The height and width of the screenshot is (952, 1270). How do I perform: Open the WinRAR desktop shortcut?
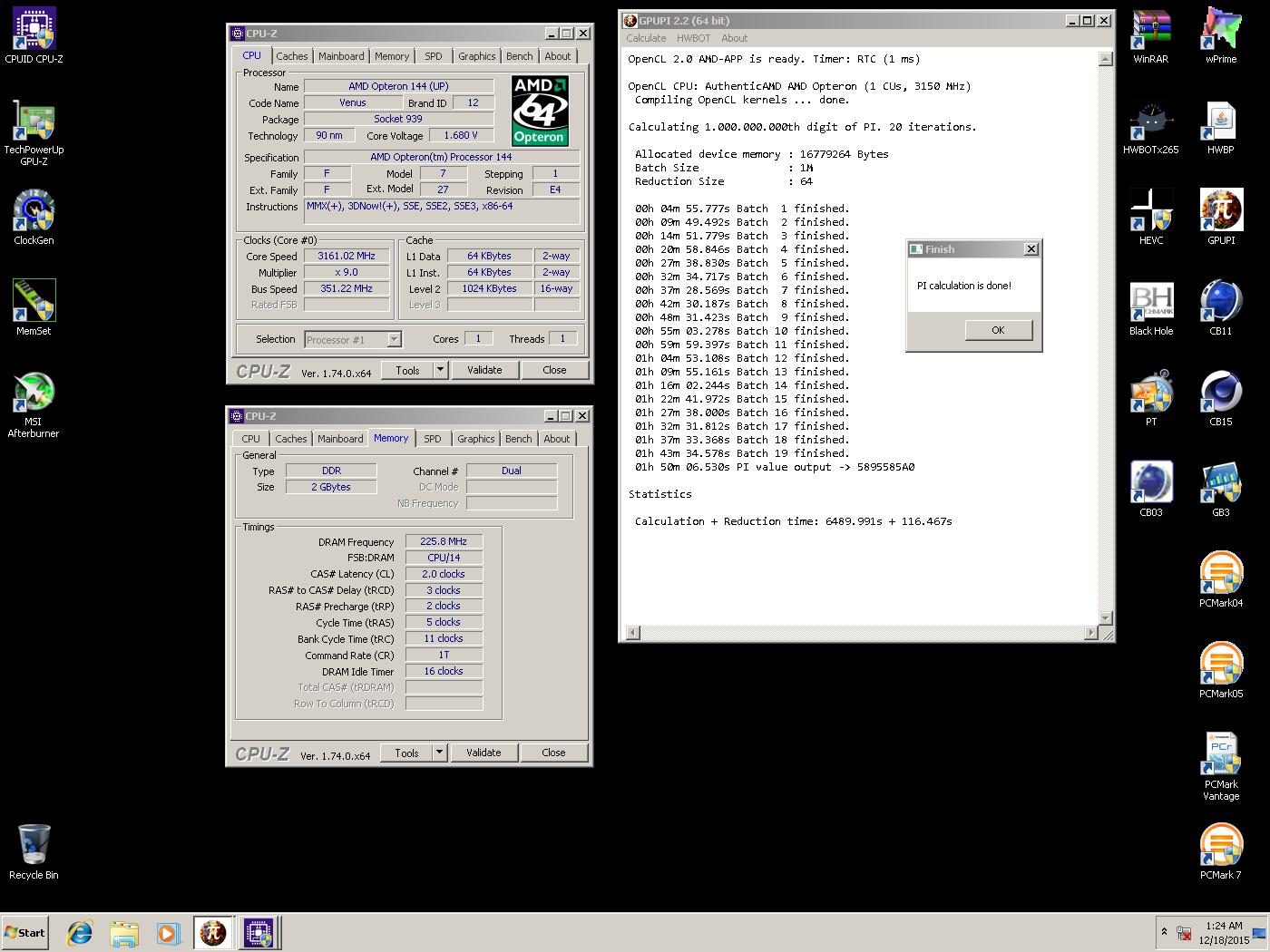[1151, 36]
